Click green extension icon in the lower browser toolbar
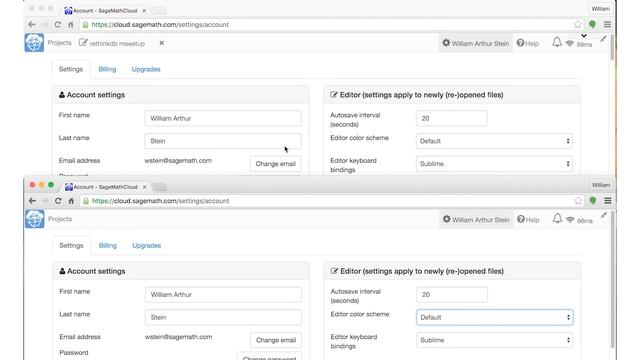This screenshot has height=360, width=640. click(593, 201)
